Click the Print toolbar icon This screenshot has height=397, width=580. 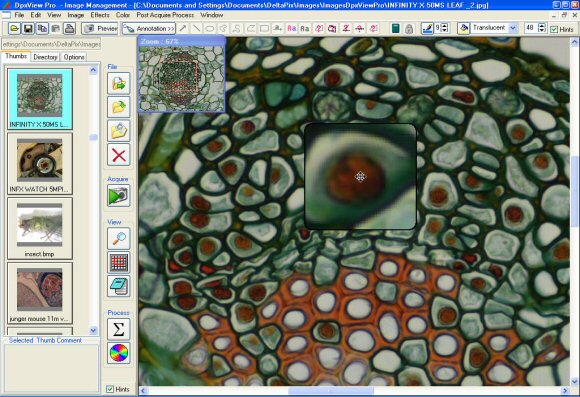click(69, 28)
